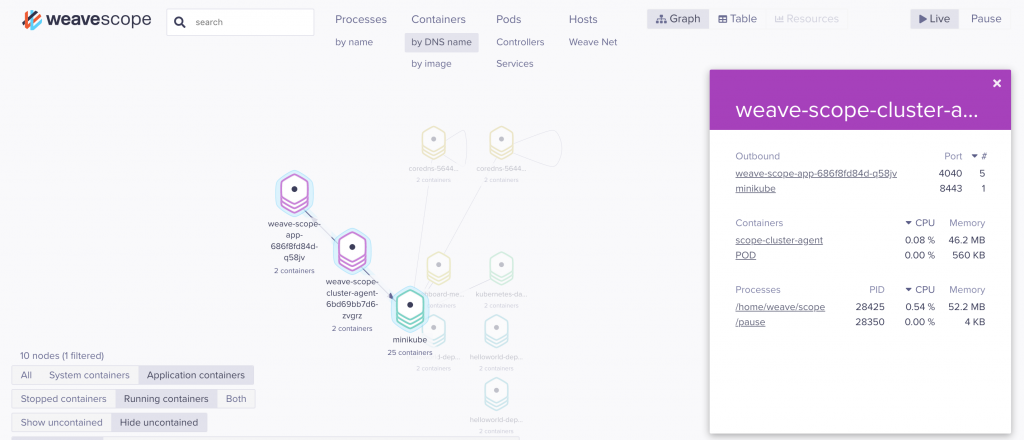Open minikube outbound link

pyautogui.click(x=756, y=189)
